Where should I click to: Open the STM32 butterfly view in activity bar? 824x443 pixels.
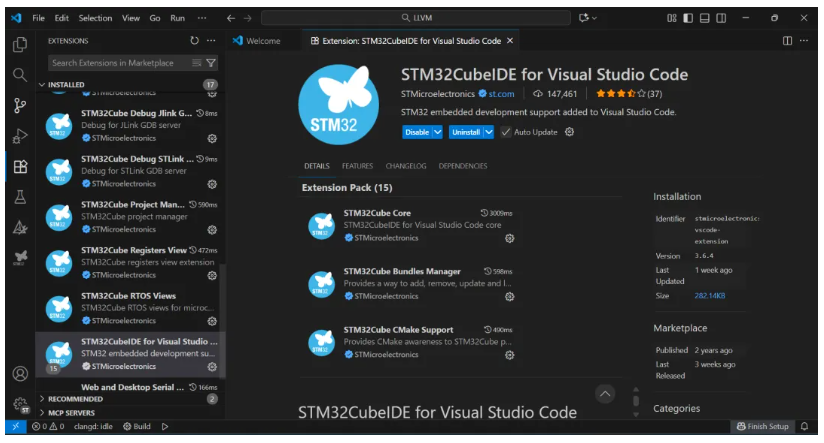coord(19,258)
